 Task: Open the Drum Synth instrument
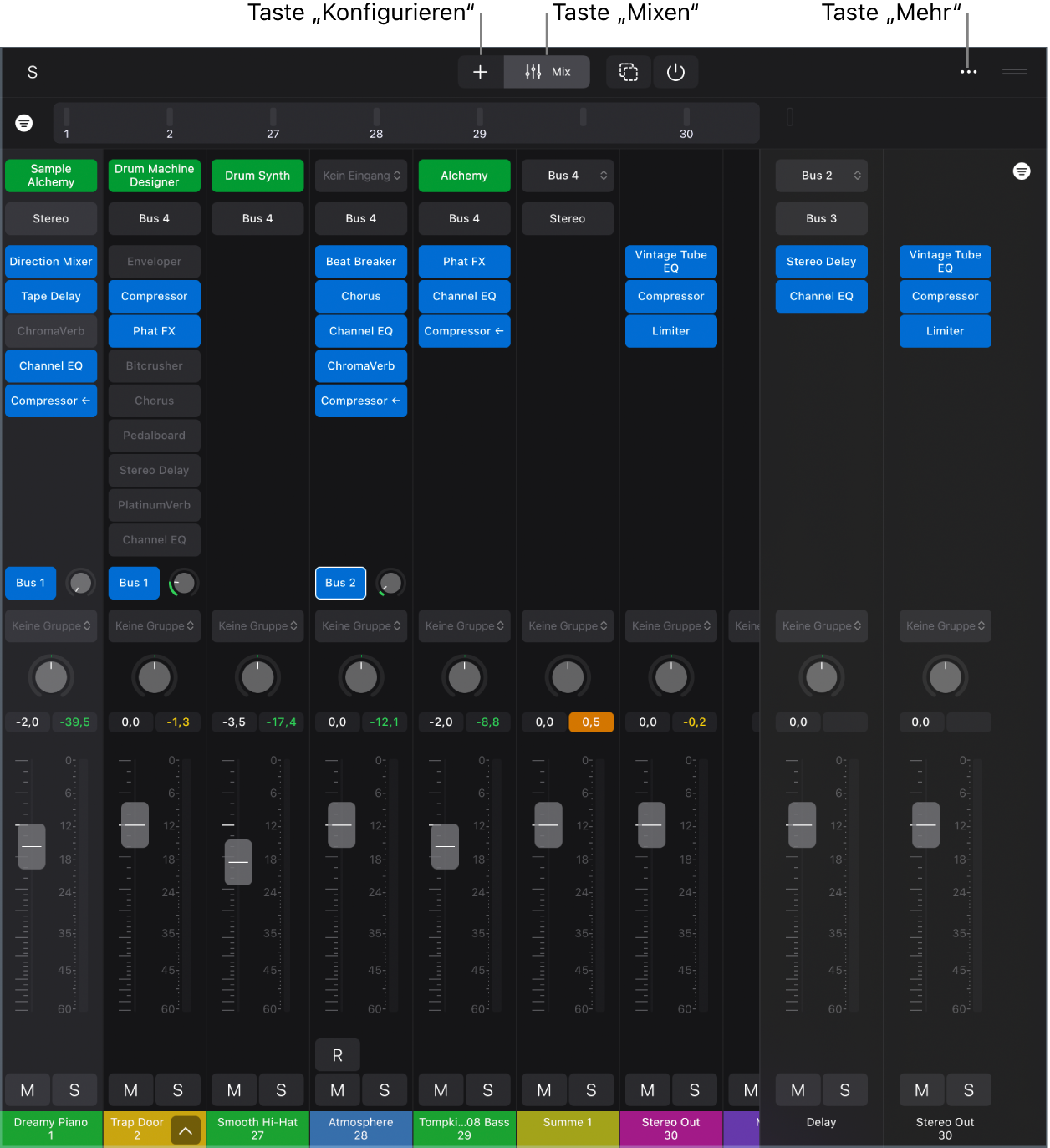click(x=257, y=176)
